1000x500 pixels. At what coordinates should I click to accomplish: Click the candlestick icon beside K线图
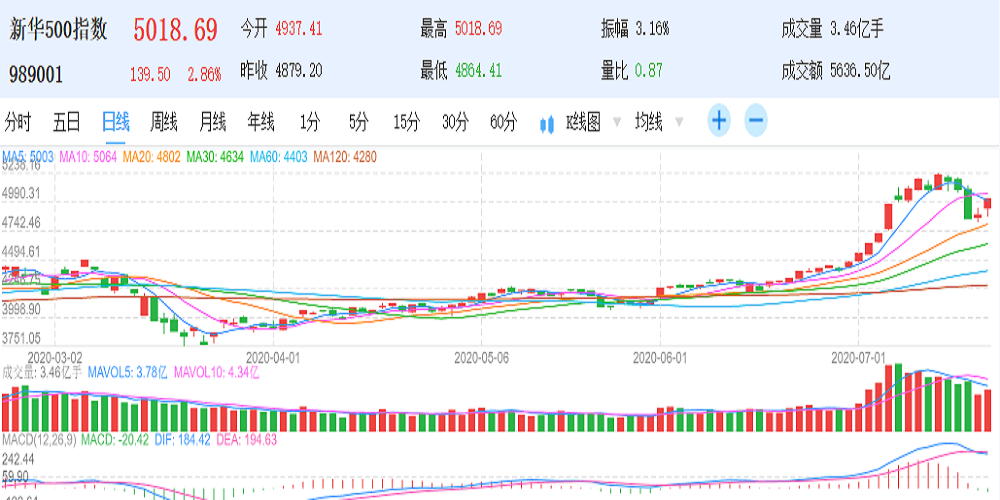pyautogui.click(x=547, y=123)
